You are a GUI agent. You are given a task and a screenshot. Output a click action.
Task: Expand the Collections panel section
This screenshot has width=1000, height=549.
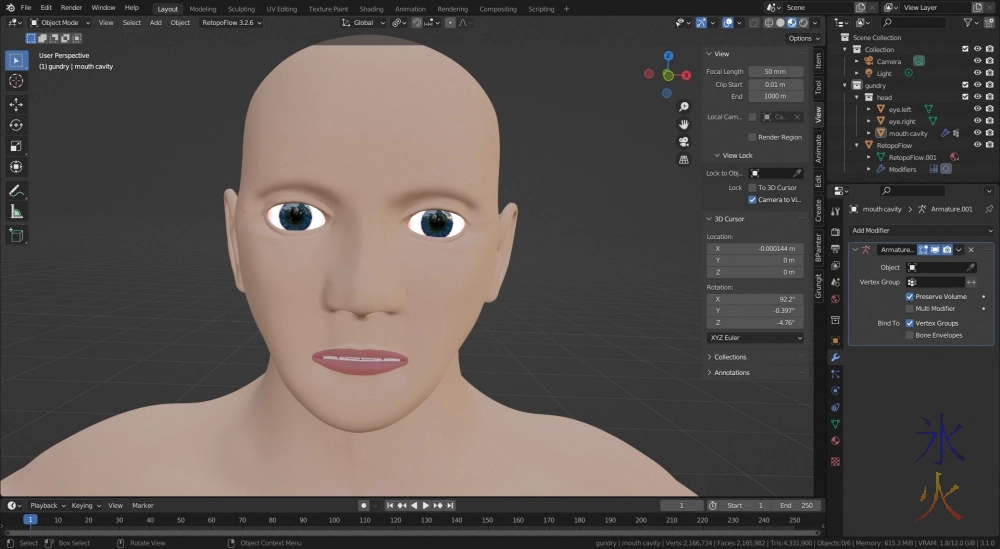click(729, 357)
